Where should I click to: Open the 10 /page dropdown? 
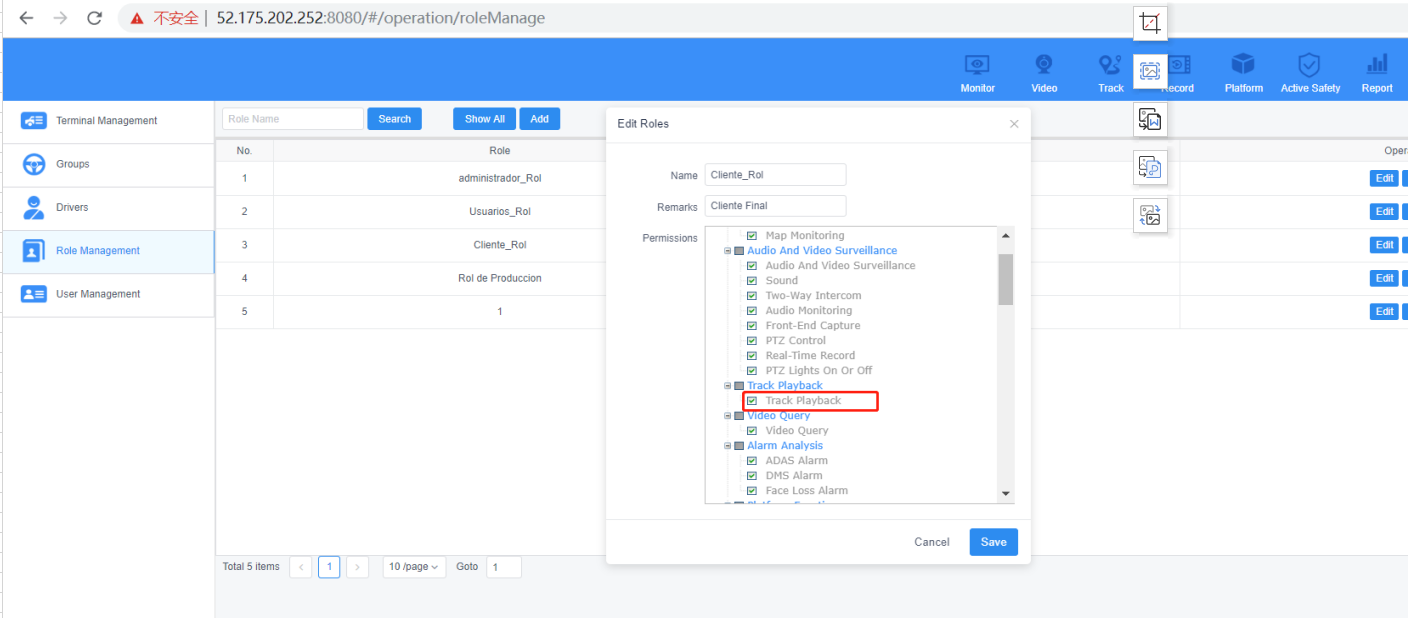tap(413, 567)
